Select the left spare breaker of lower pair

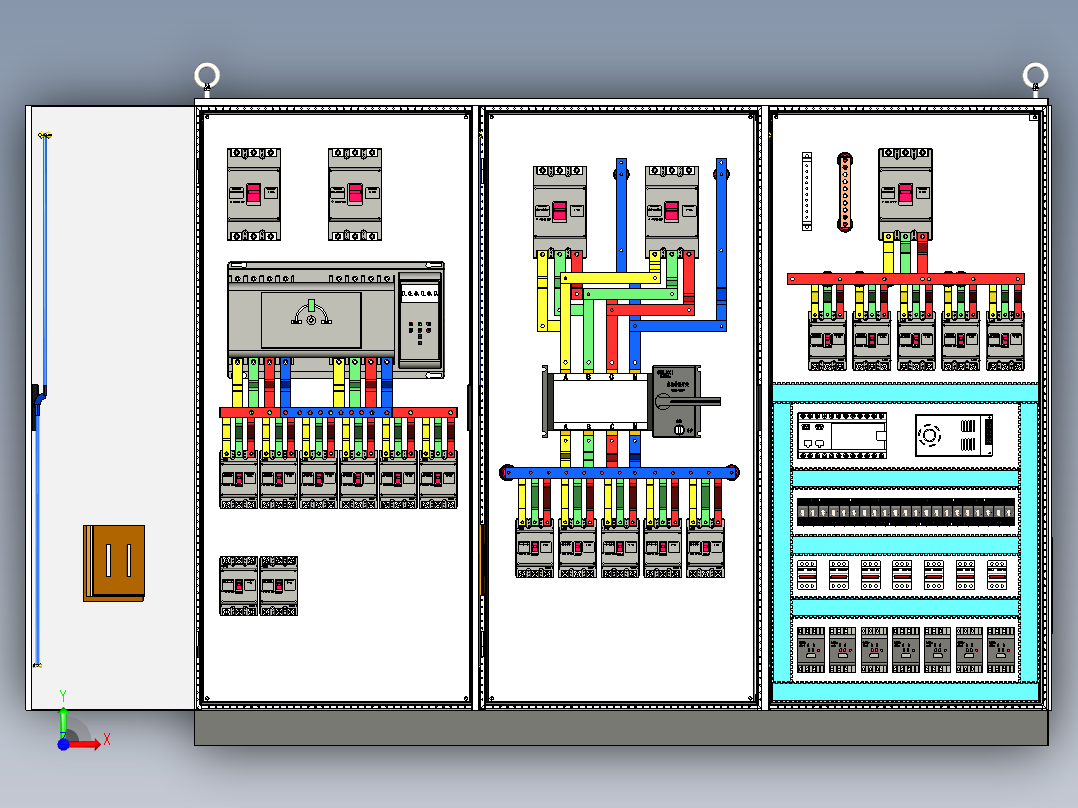[x=239, y=586]
